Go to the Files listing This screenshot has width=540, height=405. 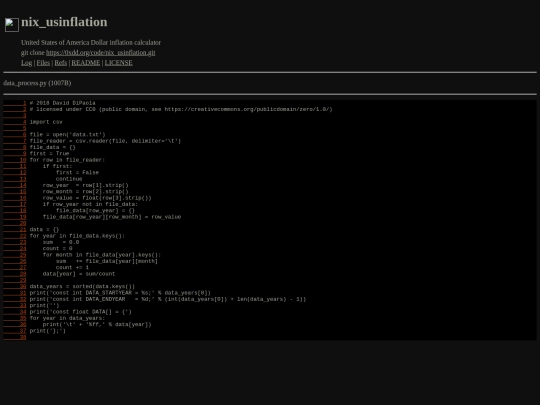click(43, 63)
